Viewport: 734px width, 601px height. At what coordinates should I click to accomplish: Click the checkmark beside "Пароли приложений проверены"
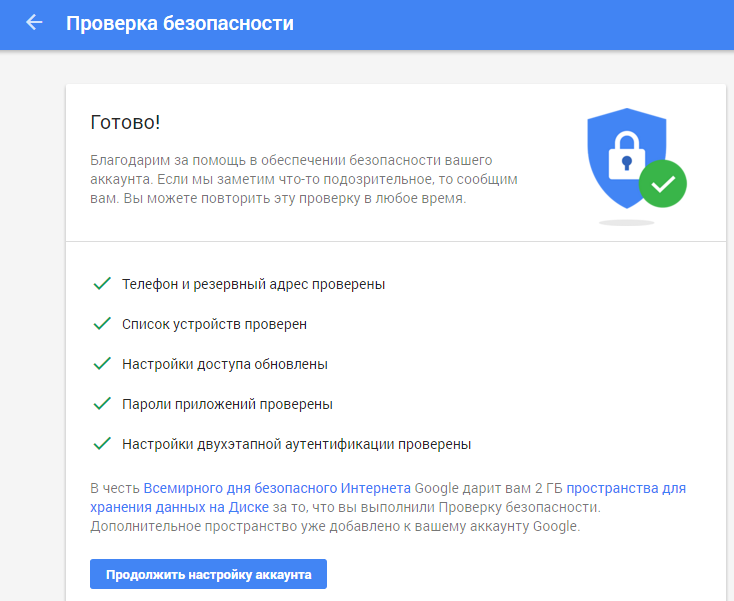pyautogui.click(x=101, y=404)
